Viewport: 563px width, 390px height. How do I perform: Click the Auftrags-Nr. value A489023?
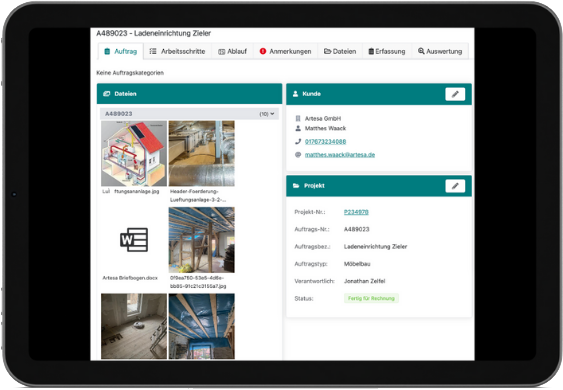point(357,229)
